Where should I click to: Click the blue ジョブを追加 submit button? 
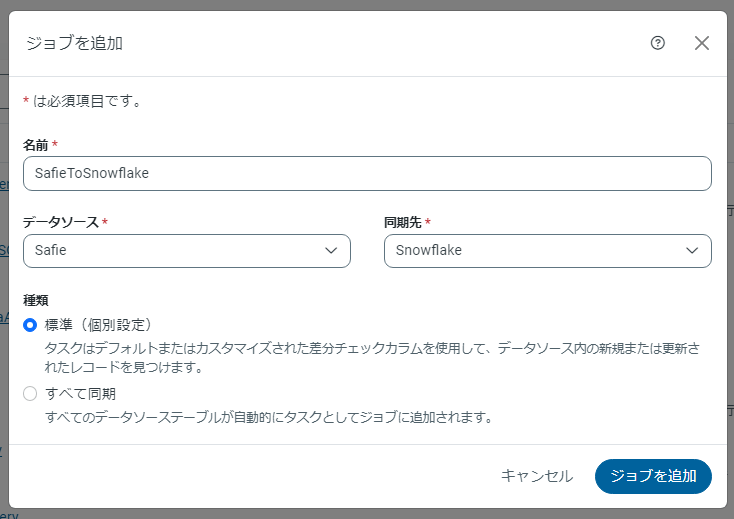coord(653,476)
